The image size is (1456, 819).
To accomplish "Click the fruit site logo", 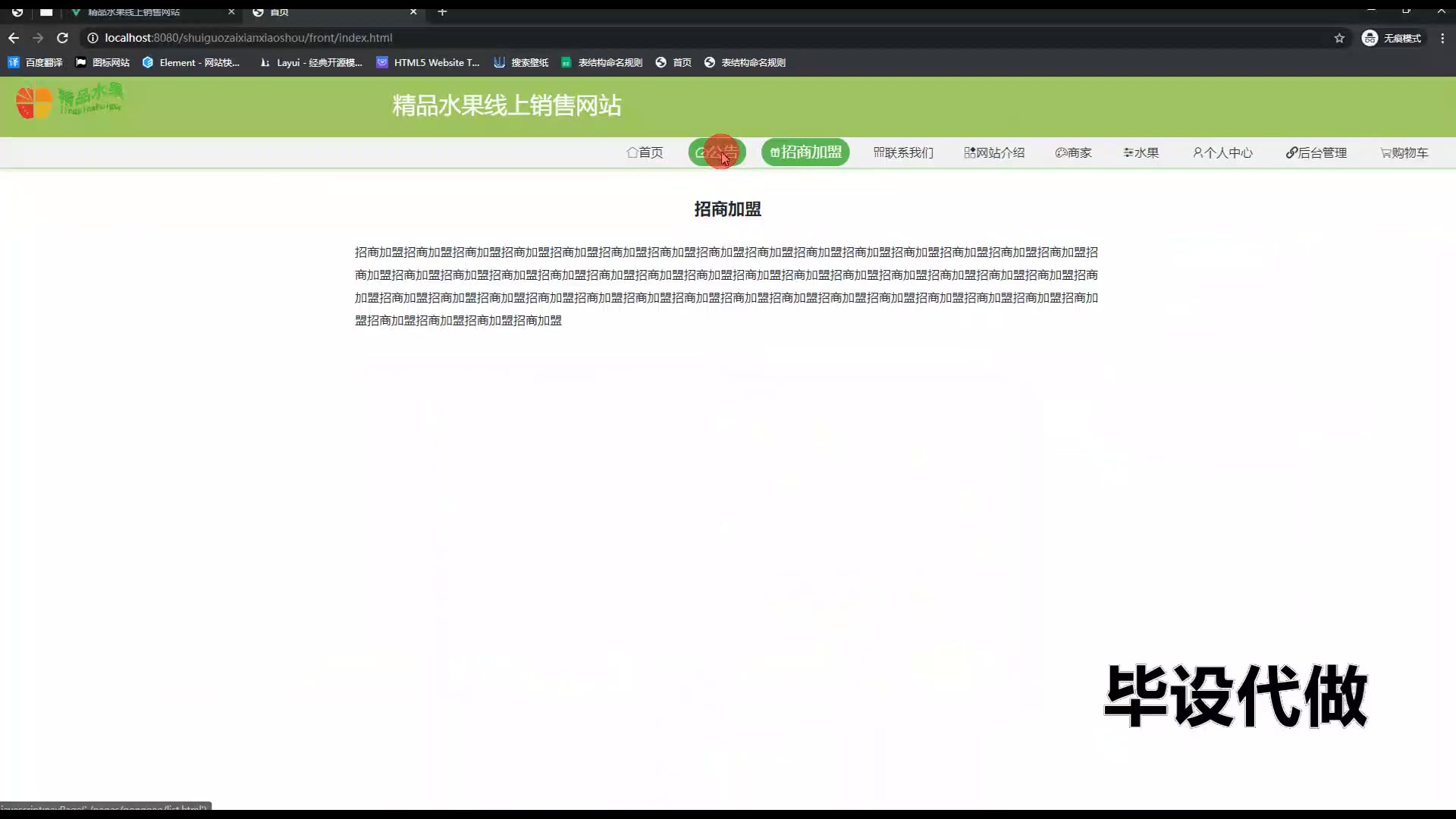I will 69,102.
